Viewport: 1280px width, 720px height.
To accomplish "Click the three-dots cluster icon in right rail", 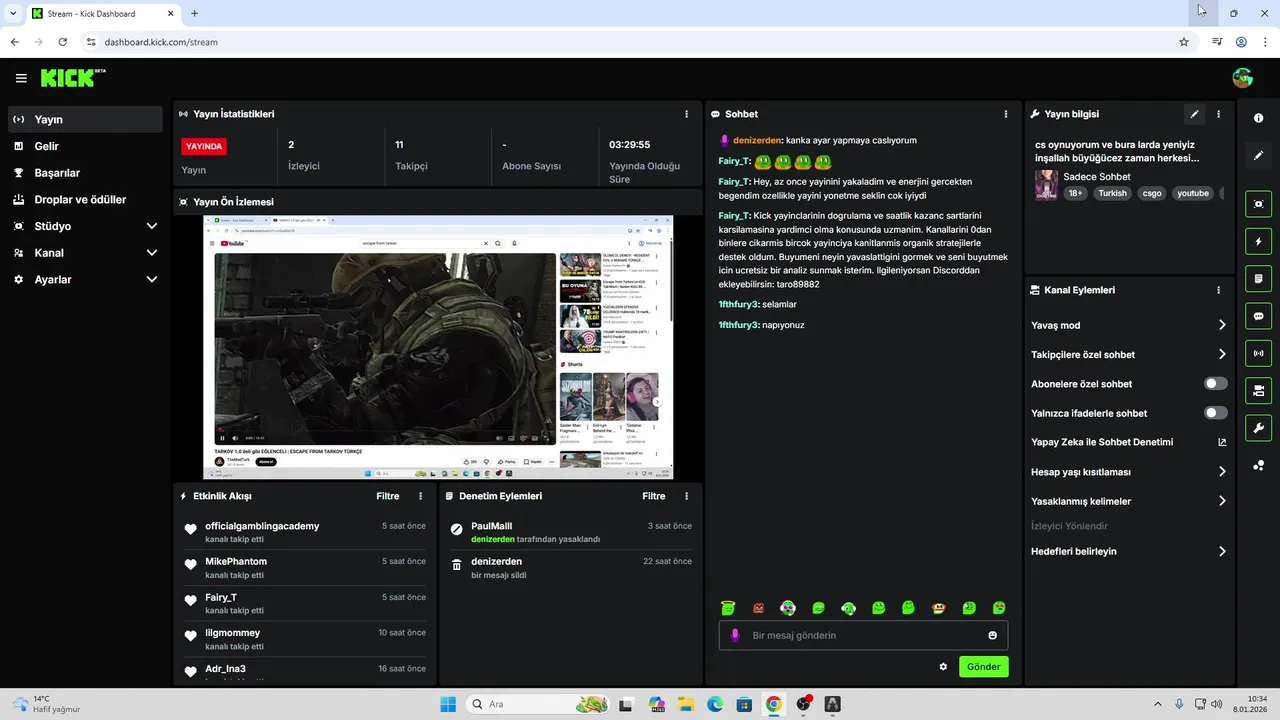I will point(1258,465).
